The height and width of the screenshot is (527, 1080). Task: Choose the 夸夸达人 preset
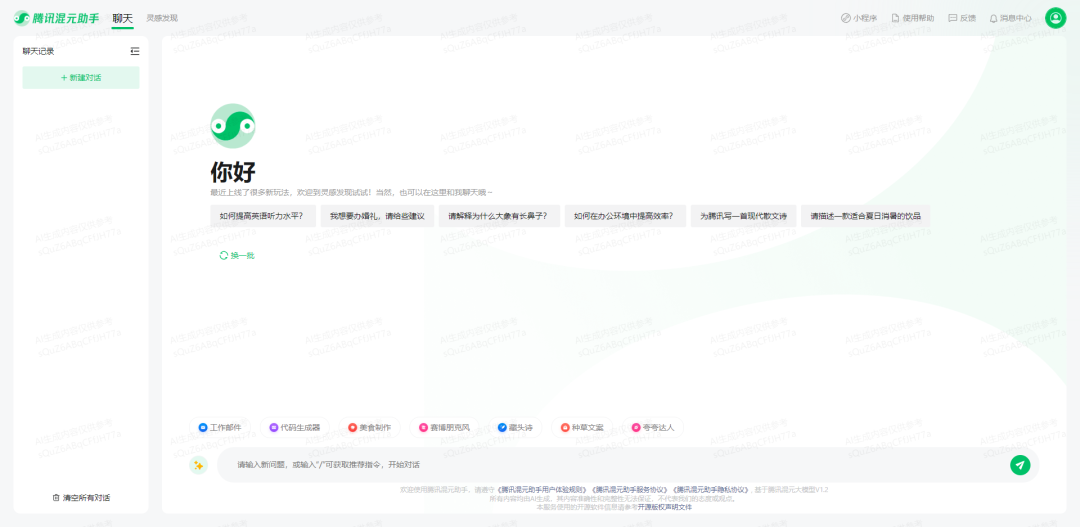click(x=654, y=427)
